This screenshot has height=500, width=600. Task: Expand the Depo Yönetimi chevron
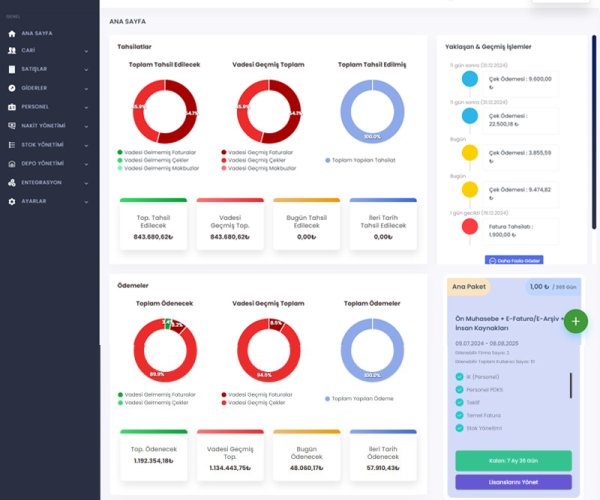point(86,164)
